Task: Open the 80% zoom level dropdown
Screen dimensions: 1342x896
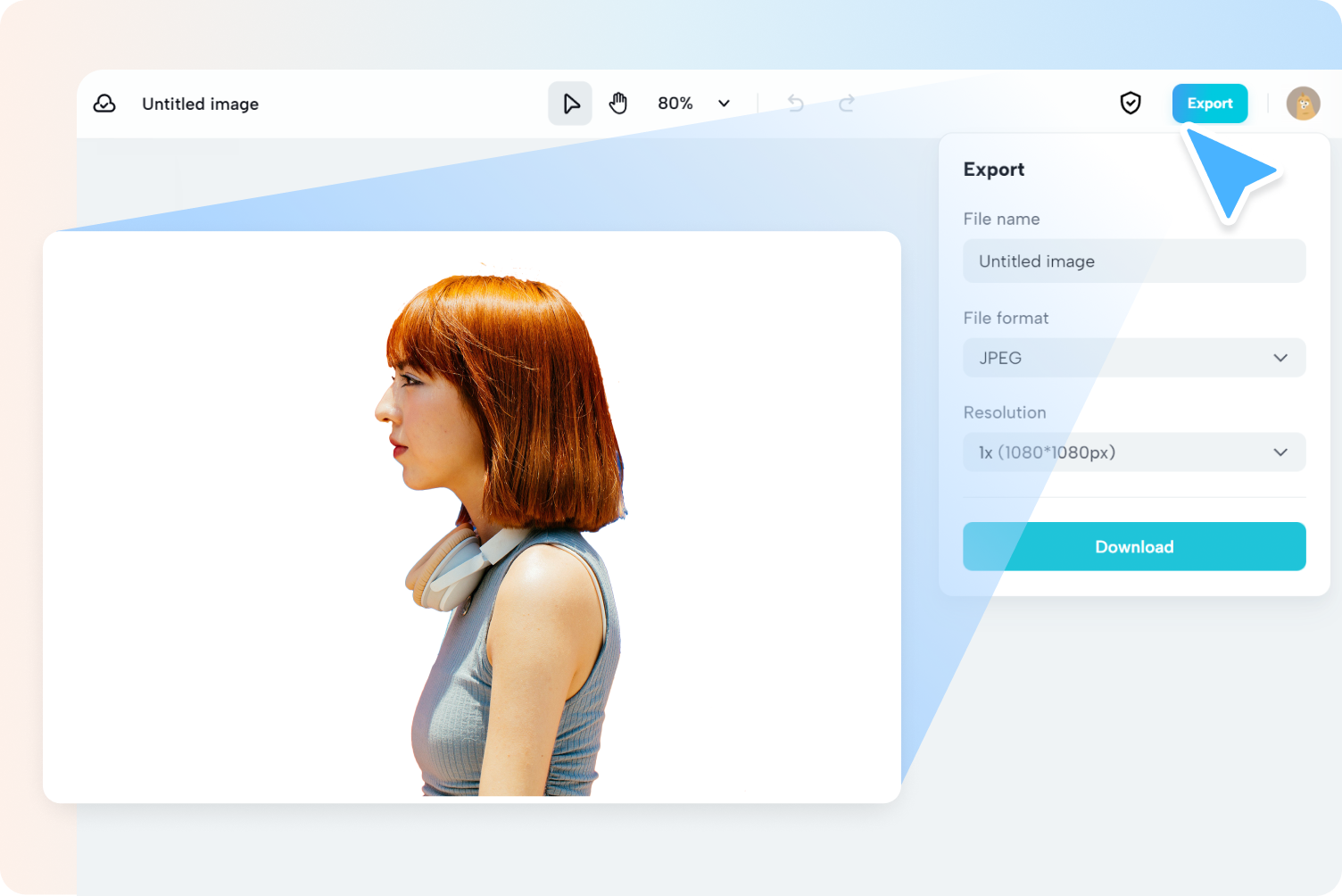Action: (694, 104)
